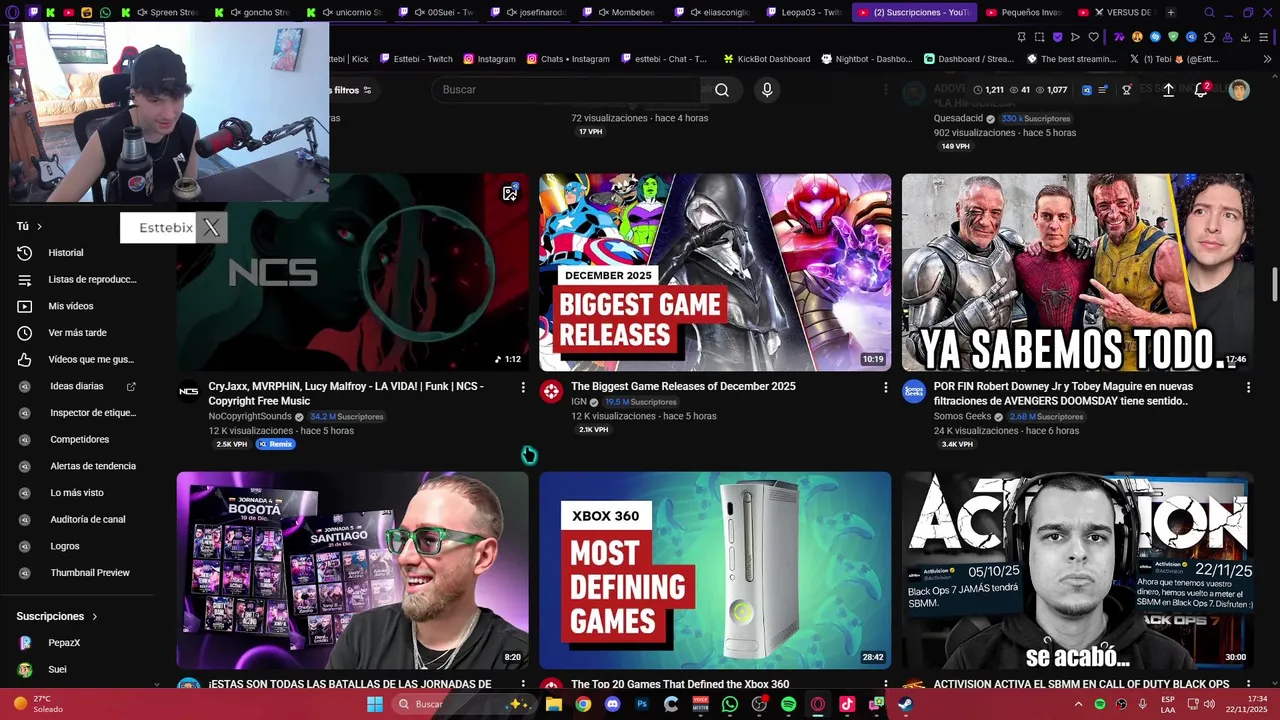Open Photoshop from the taskbar
The image size is (1280, 720).
click(x=642, y=704)
